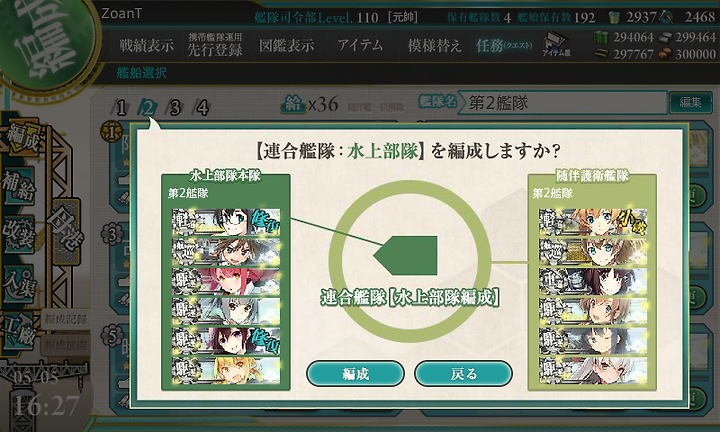
Task: Click the 戻る button to go back
Action: pos(463,374)
